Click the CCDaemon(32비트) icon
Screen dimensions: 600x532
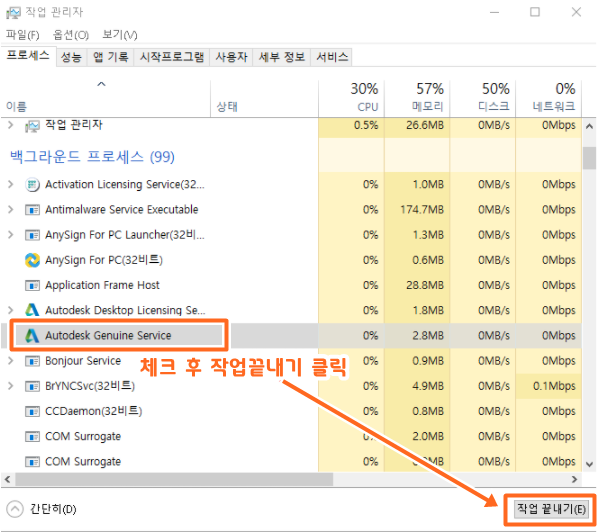tap(32, 411)
